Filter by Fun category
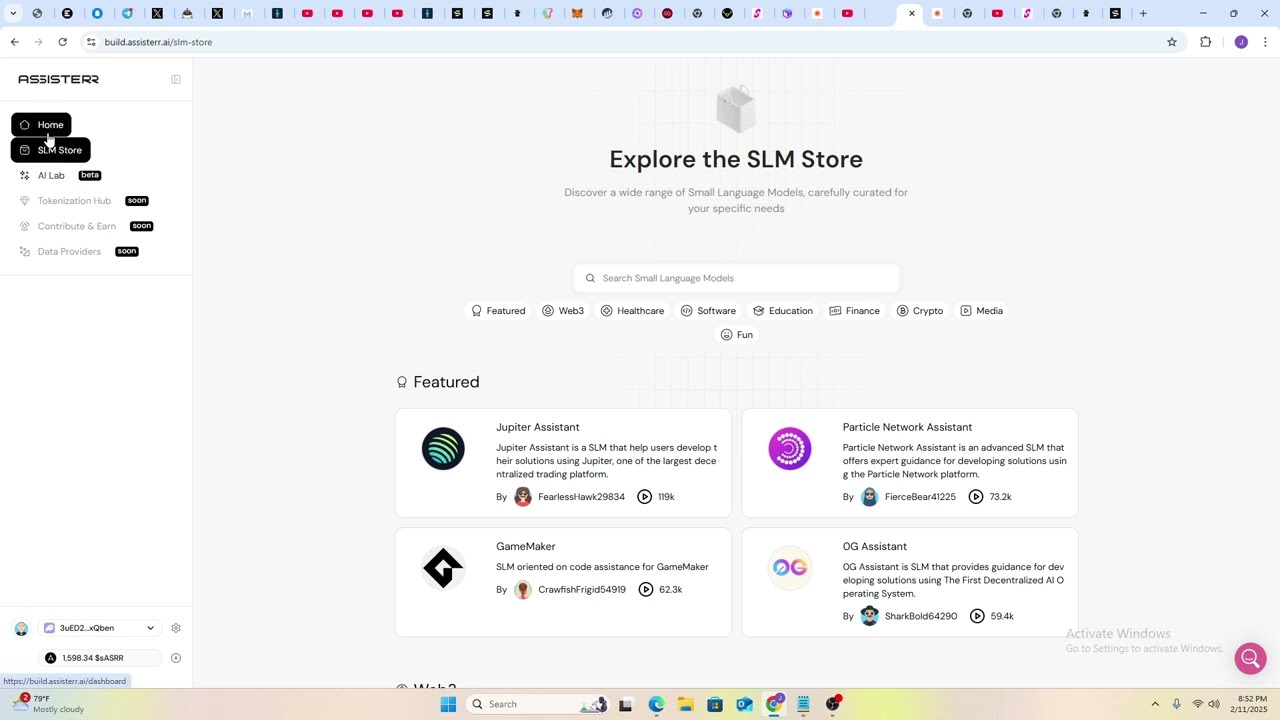Viewport: 1280px width, 720px height. pos(737,335)
